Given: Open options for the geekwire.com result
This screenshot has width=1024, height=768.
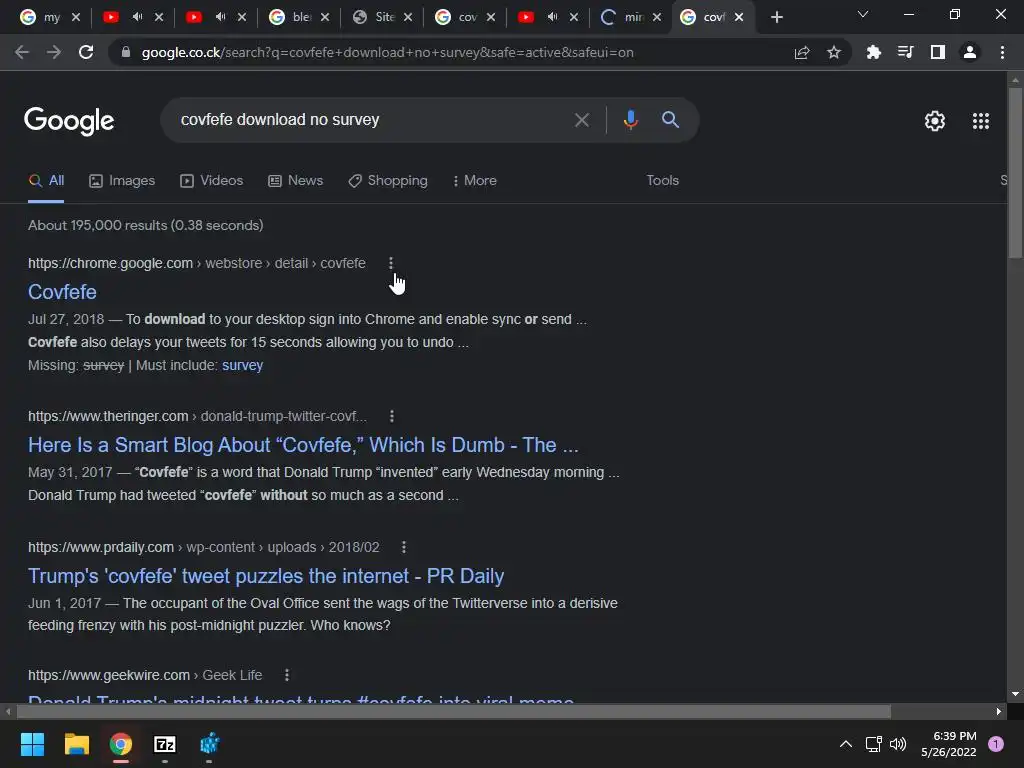Looking at the screenshot, I should click(x=287, y=675).
